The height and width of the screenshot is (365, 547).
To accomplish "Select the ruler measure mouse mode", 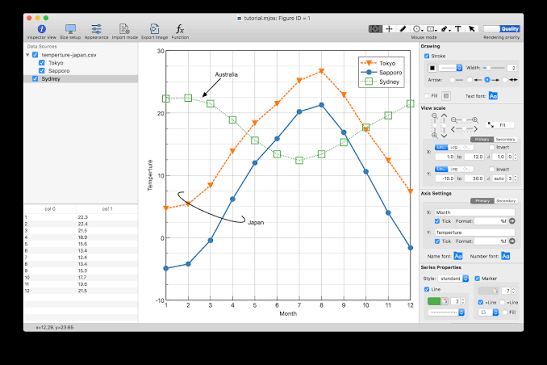I will (x=403, y=29).
